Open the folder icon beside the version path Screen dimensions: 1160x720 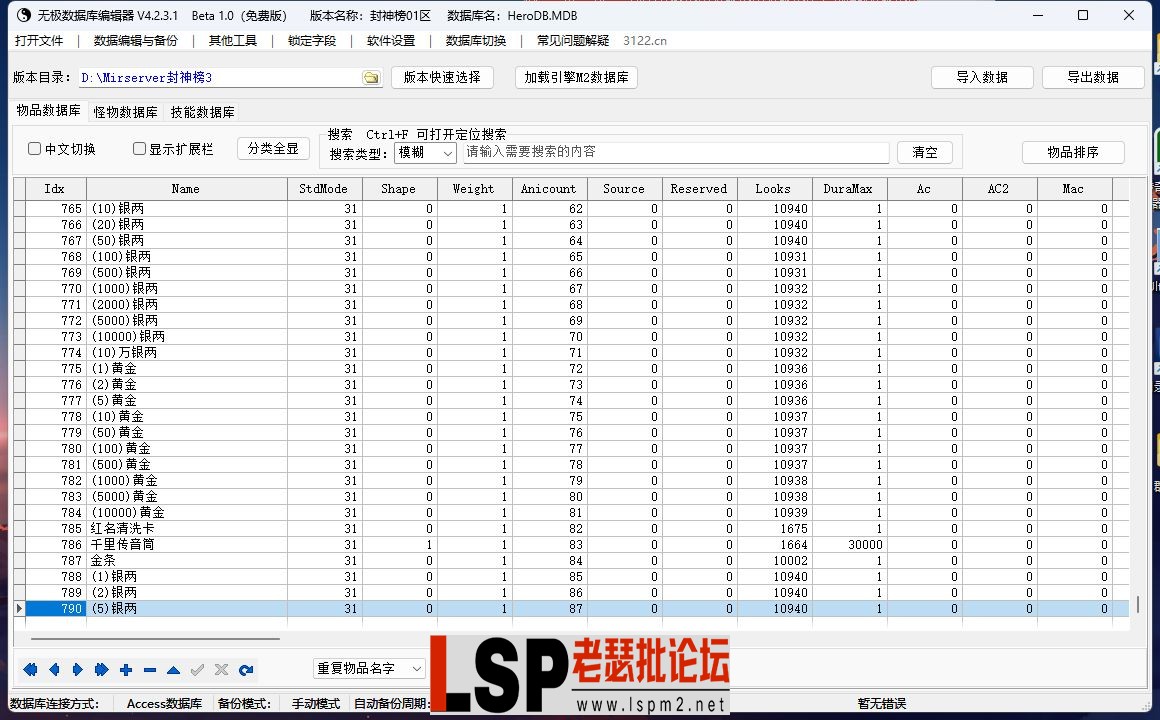[371, 76]
